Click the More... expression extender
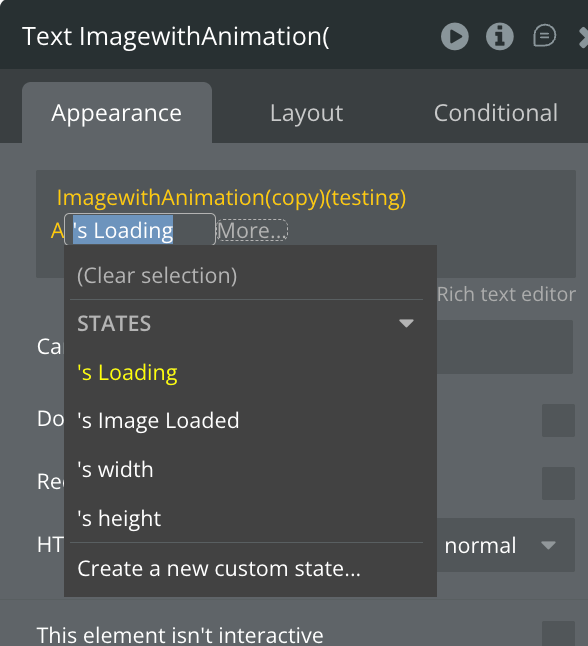 (x=252, y=230)
